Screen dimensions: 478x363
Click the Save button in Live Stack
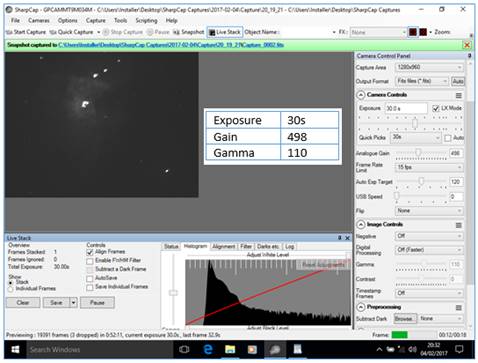(56, 303)
